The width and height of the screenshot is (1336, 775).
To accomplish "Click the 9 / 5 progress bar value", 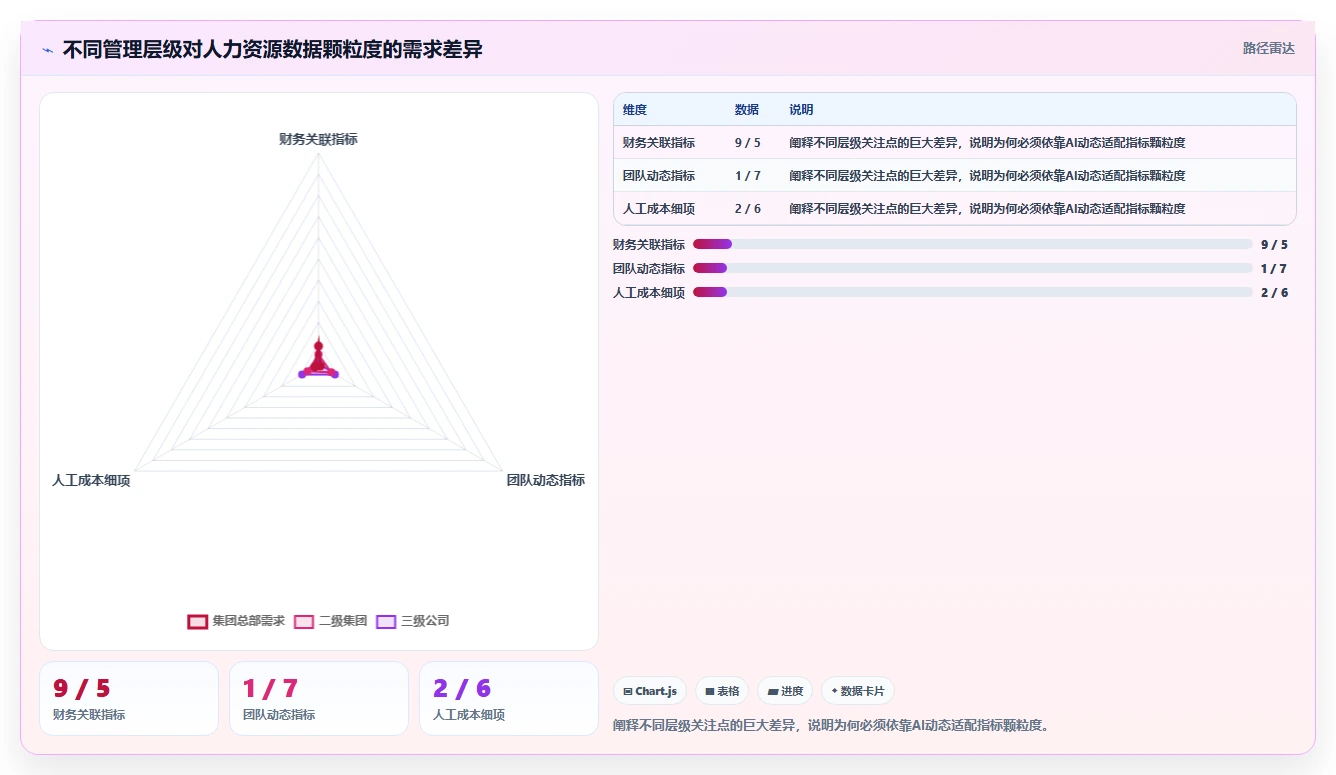I will coord(1274,244).
